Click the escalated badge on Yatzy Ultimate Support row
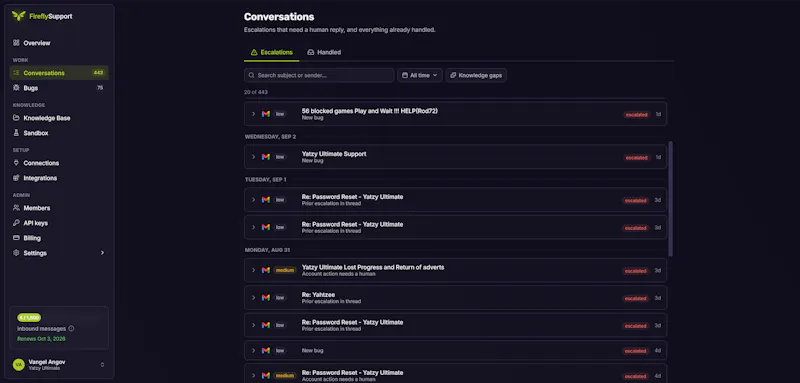800x383 pixels. pos(636,158)
